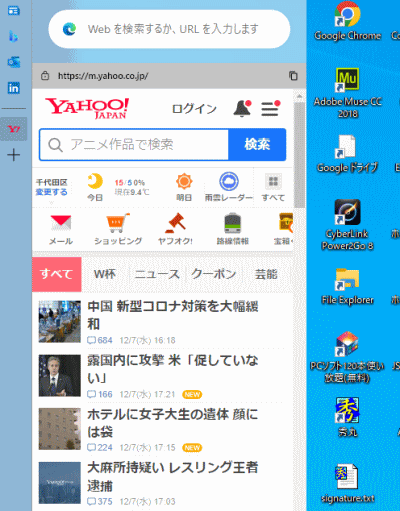Viewport: 400px width, 511px height.
Task: Click the comment count 224
Action: [x=100, y=448]
